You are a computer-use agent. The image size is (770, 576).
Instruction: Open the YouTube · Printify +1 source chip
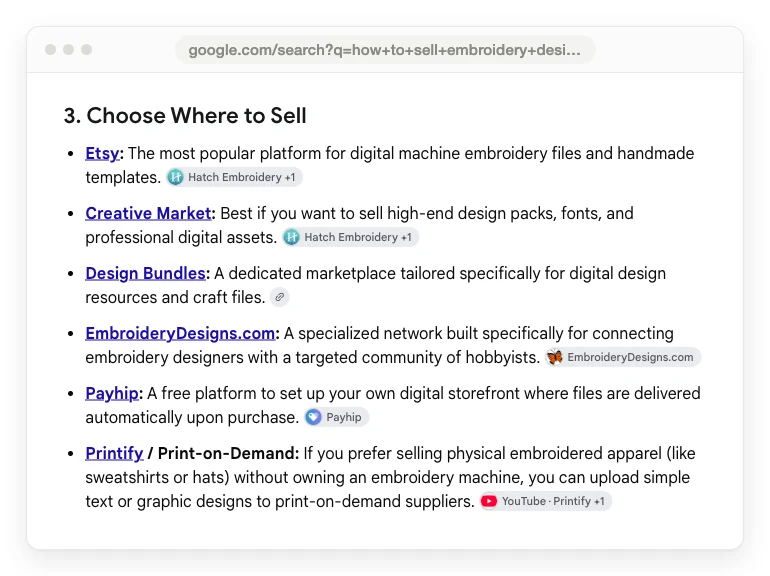coord(545,501)
